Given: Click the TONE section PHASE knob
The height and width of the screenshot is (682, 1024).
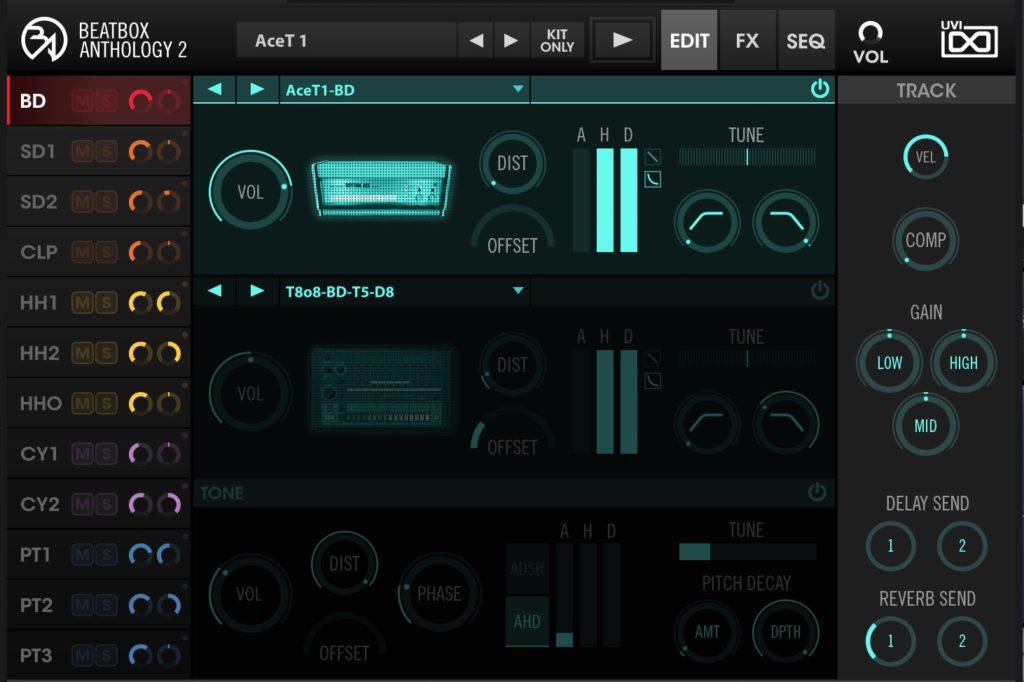Looking at the screenshot, I should [x=439, y=593].
